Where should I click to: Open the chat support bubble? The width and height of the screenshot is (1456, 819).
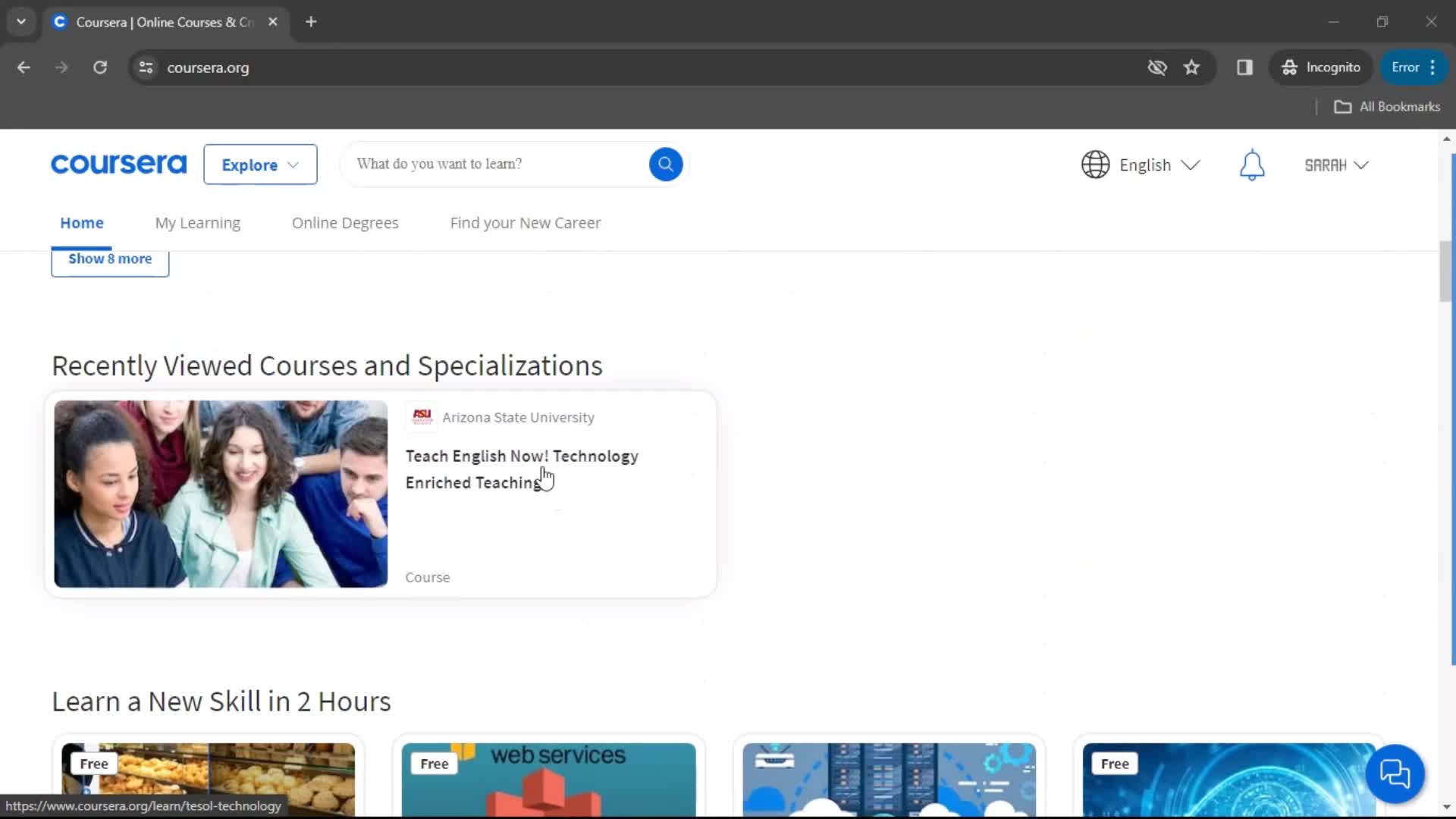click(x=1395, y=773)
